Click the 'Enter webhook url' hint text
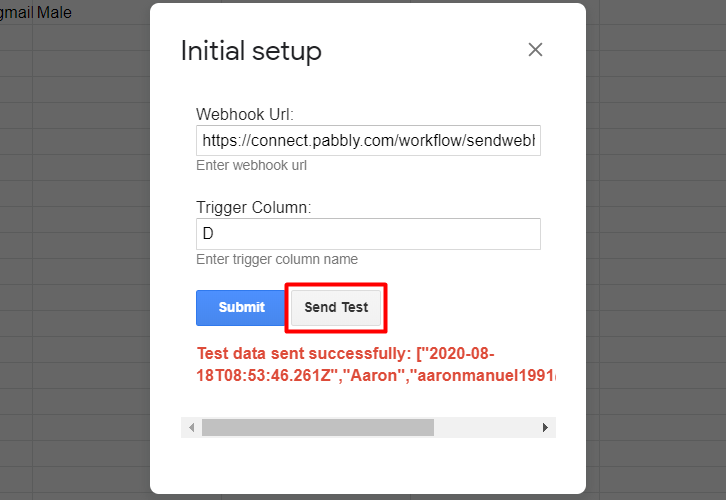726x500 pixels. click(251, 165)
